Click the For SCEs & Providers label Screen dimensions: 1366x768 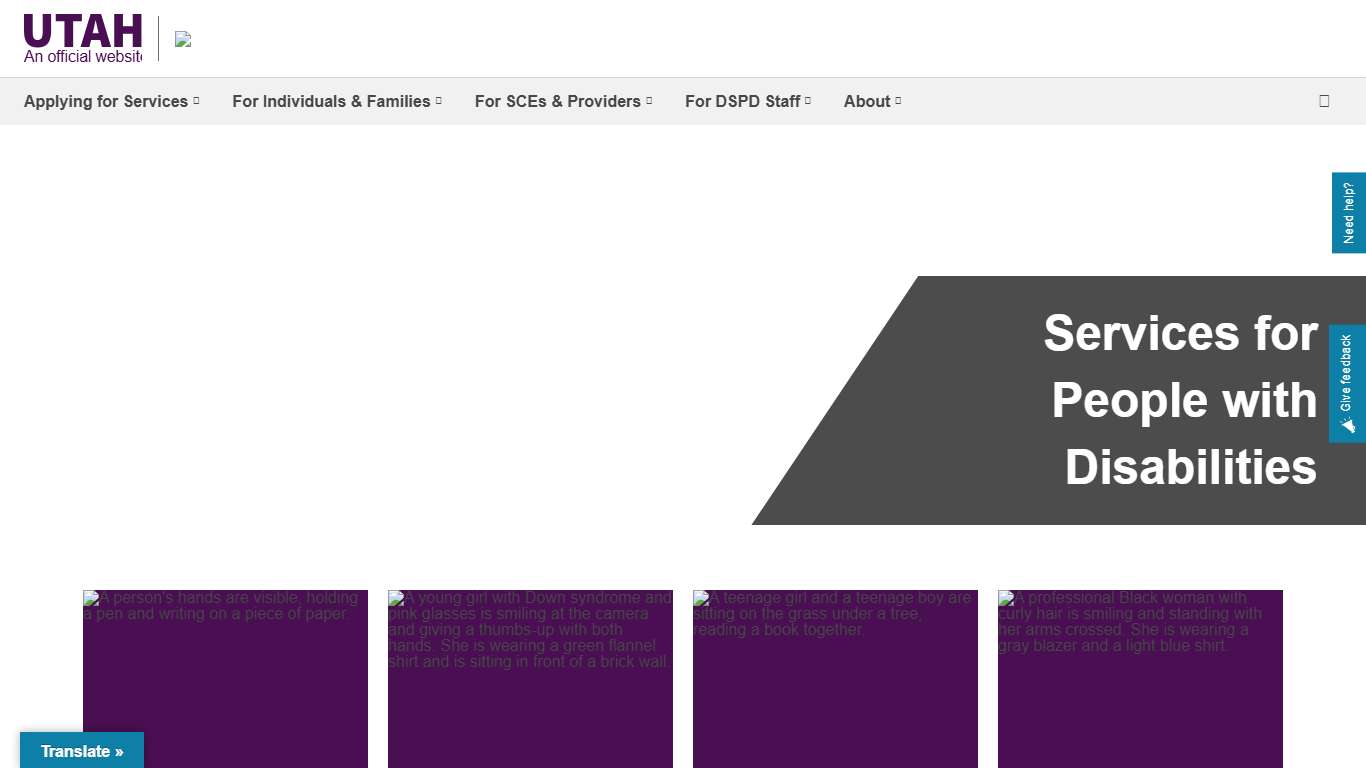557,101
